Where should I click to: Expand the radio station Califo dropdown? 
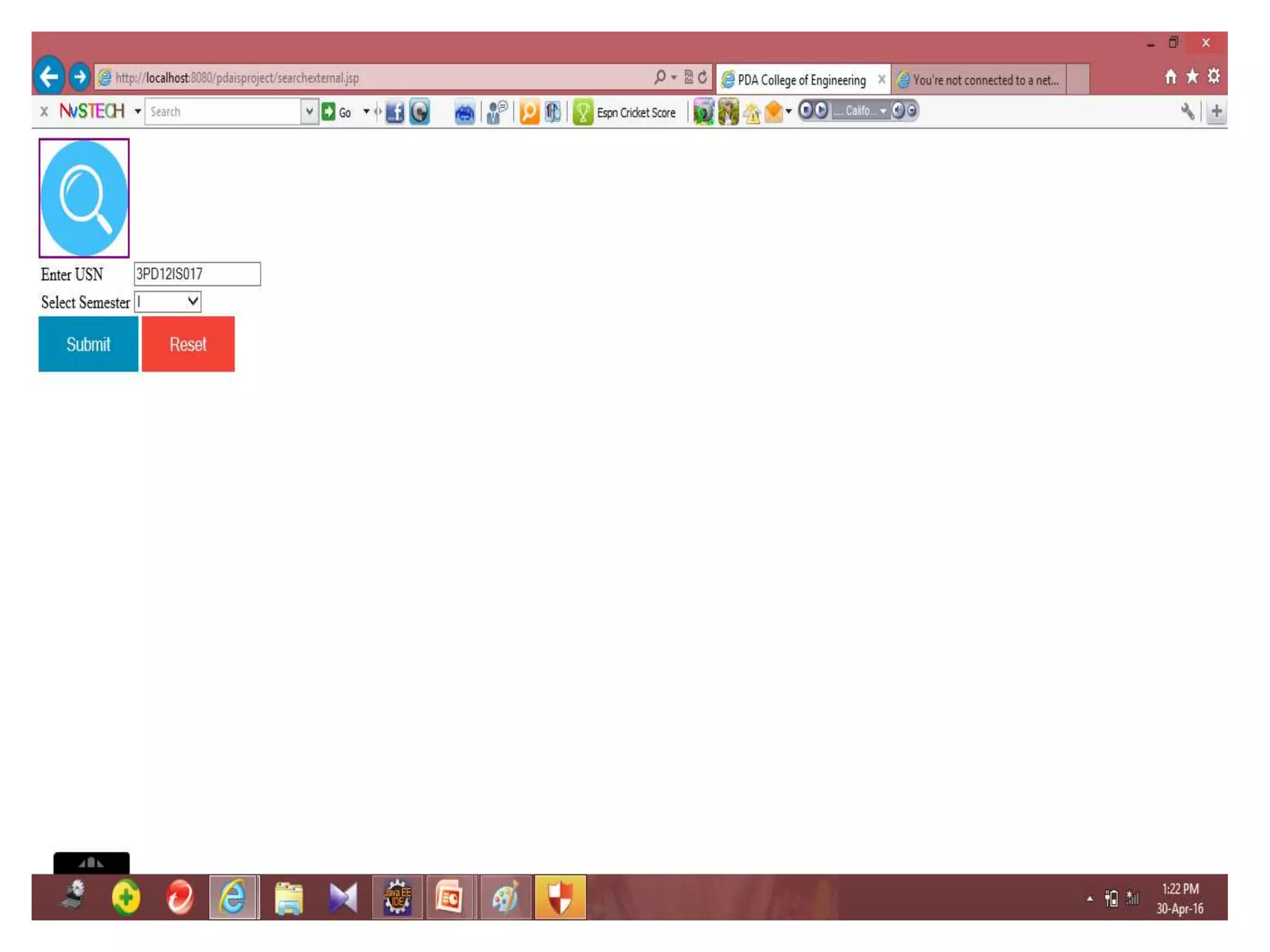tap(882, 112)
